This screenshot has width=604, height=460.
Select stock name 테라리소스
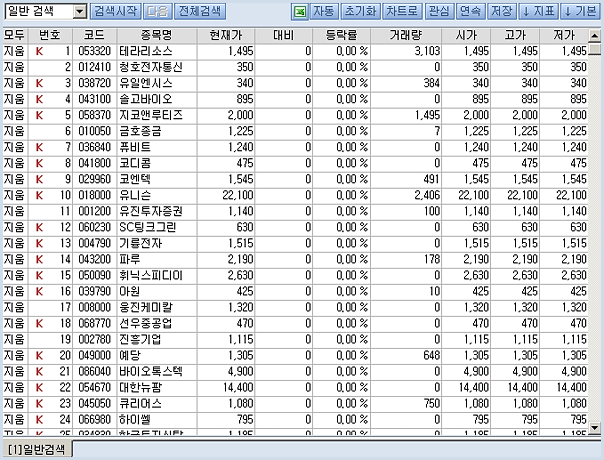(x=146, y=51)
